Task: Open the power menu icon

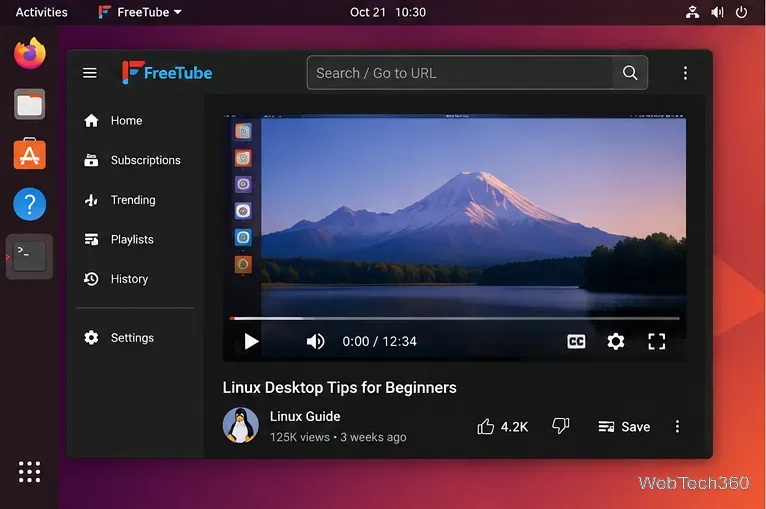Action: tap(741, 12)
